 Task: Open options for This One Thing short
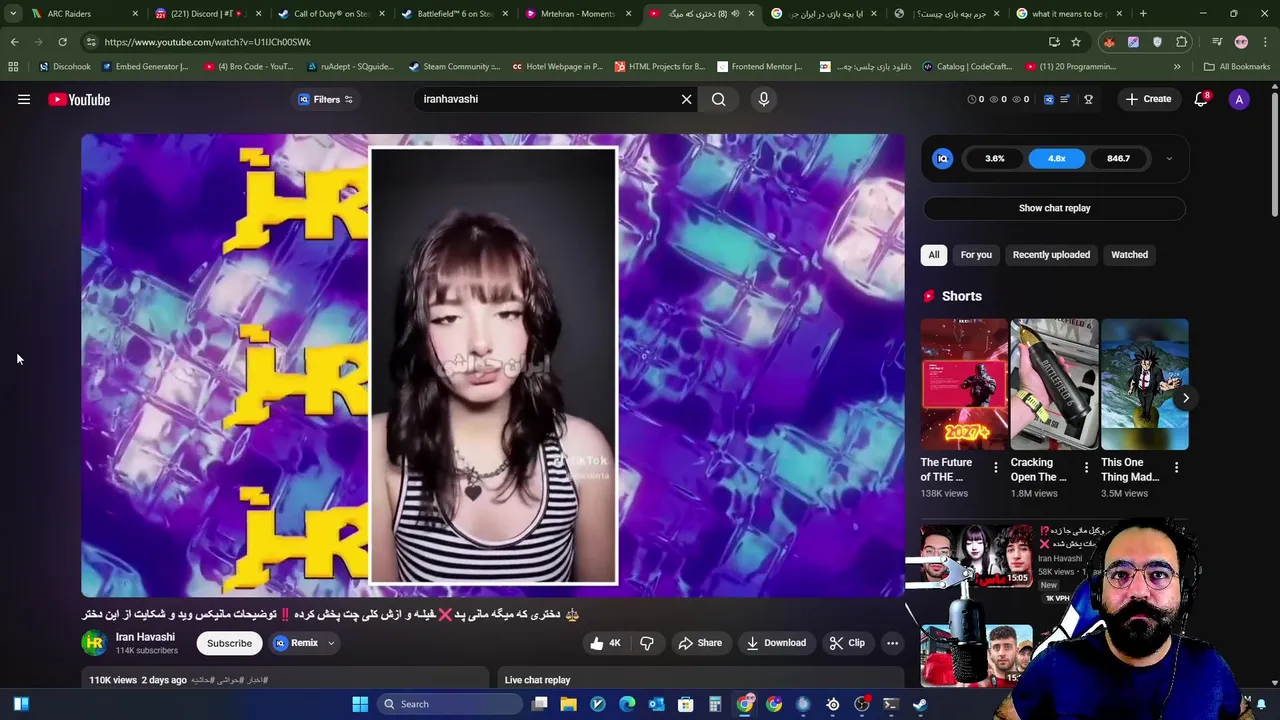pyautogui.click(x=1176, y=467)
